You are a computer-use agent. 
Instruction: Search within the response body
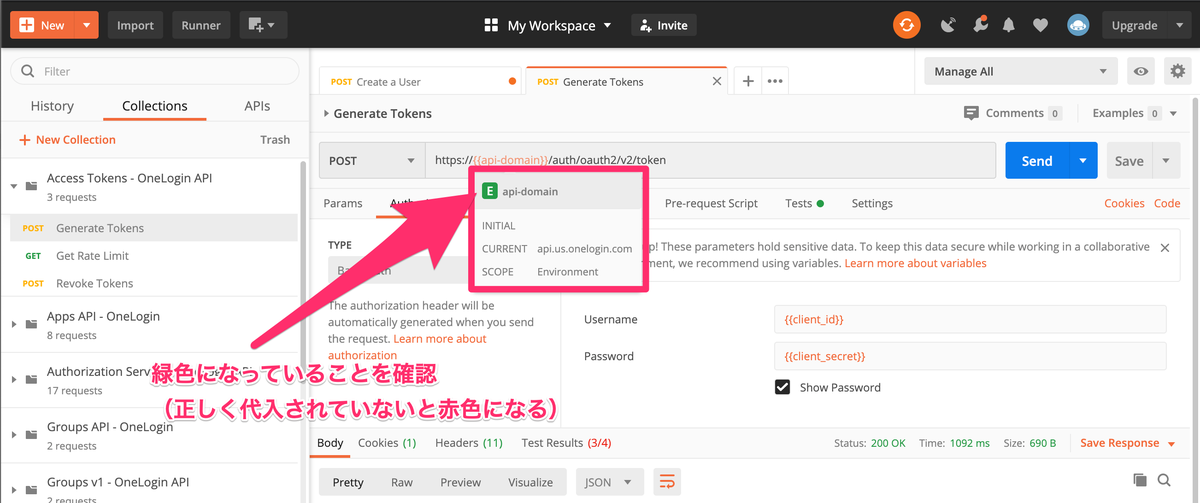[1164, 481]
